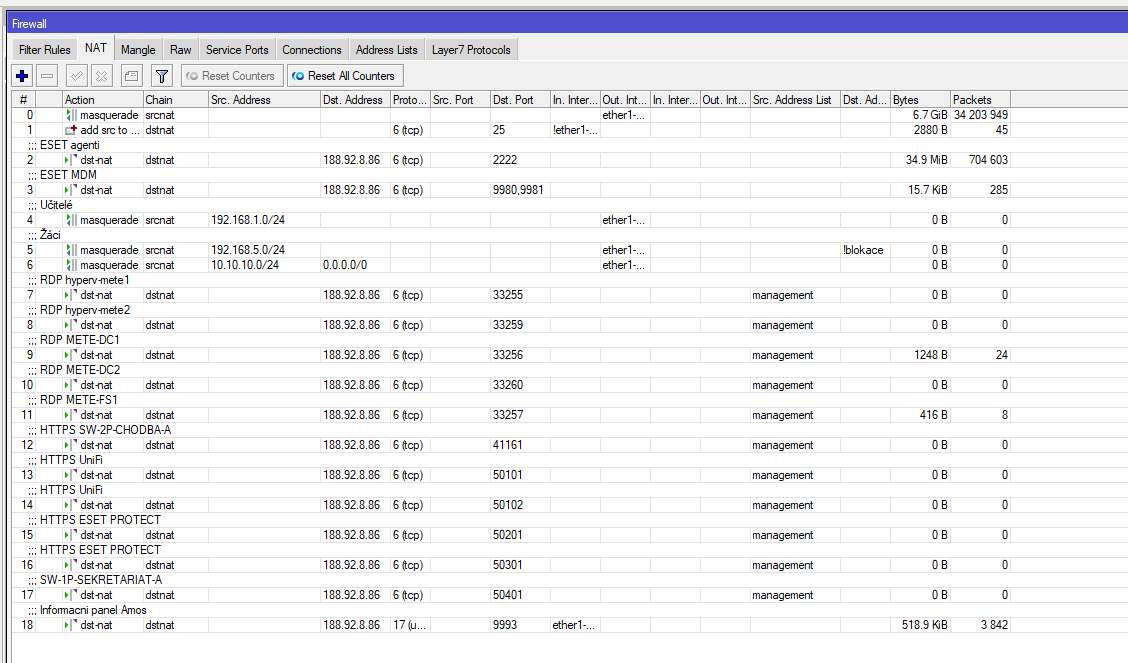Select the rule with source 192.168.5.0/24

[248, 250]
